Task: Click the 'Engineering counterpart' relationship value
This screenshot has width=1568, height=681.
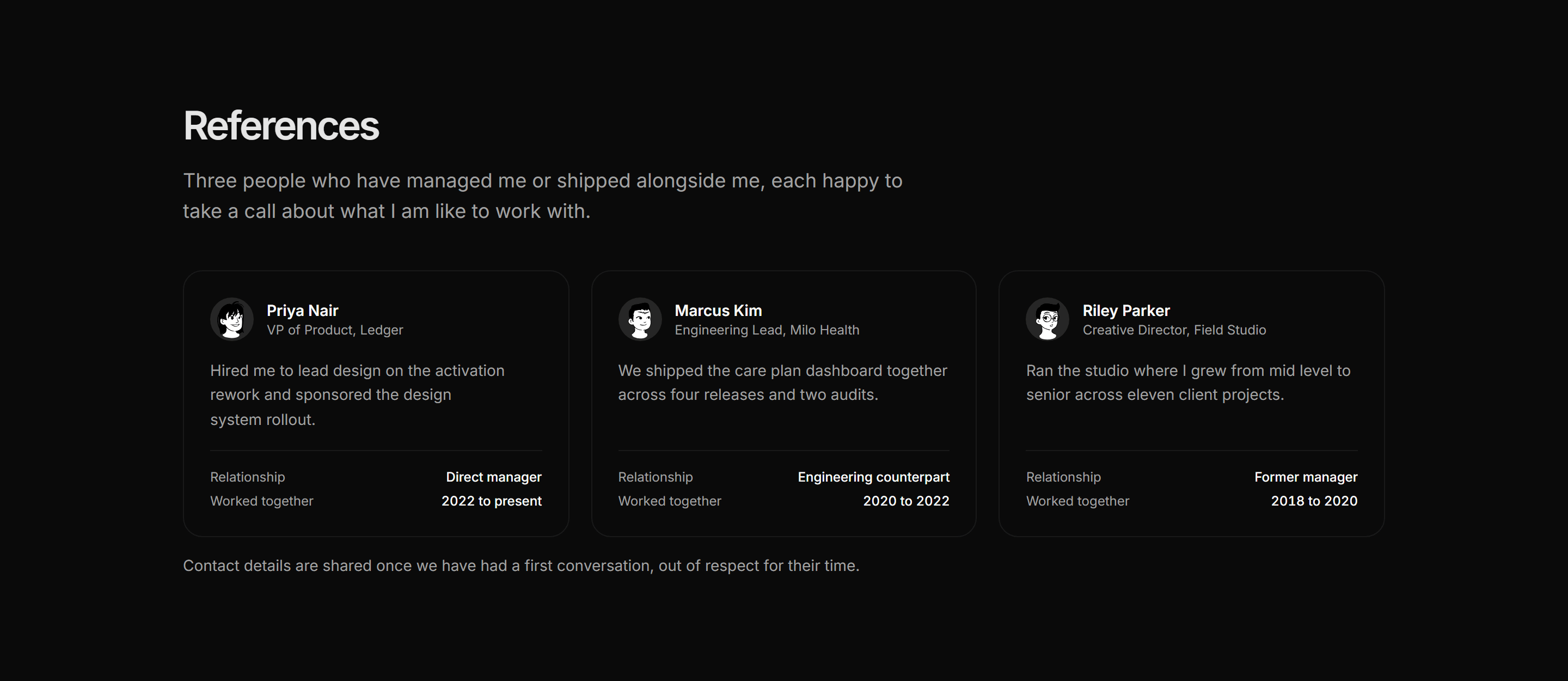Action: coord(873,477)
